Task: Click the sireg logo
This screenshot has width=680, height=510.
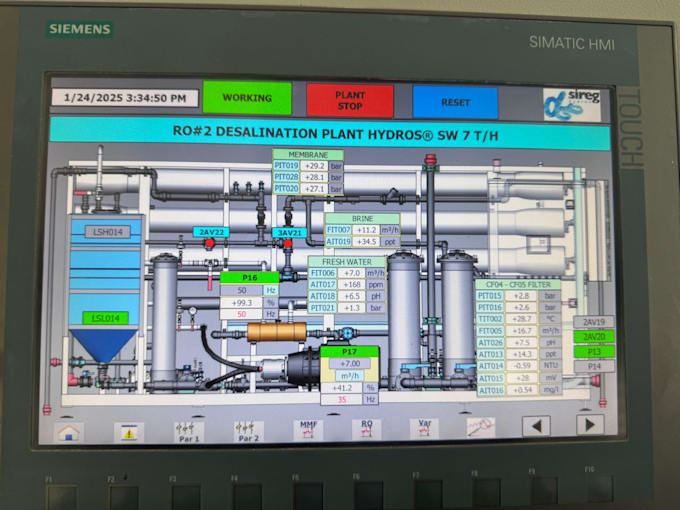Action: (572, 105)
